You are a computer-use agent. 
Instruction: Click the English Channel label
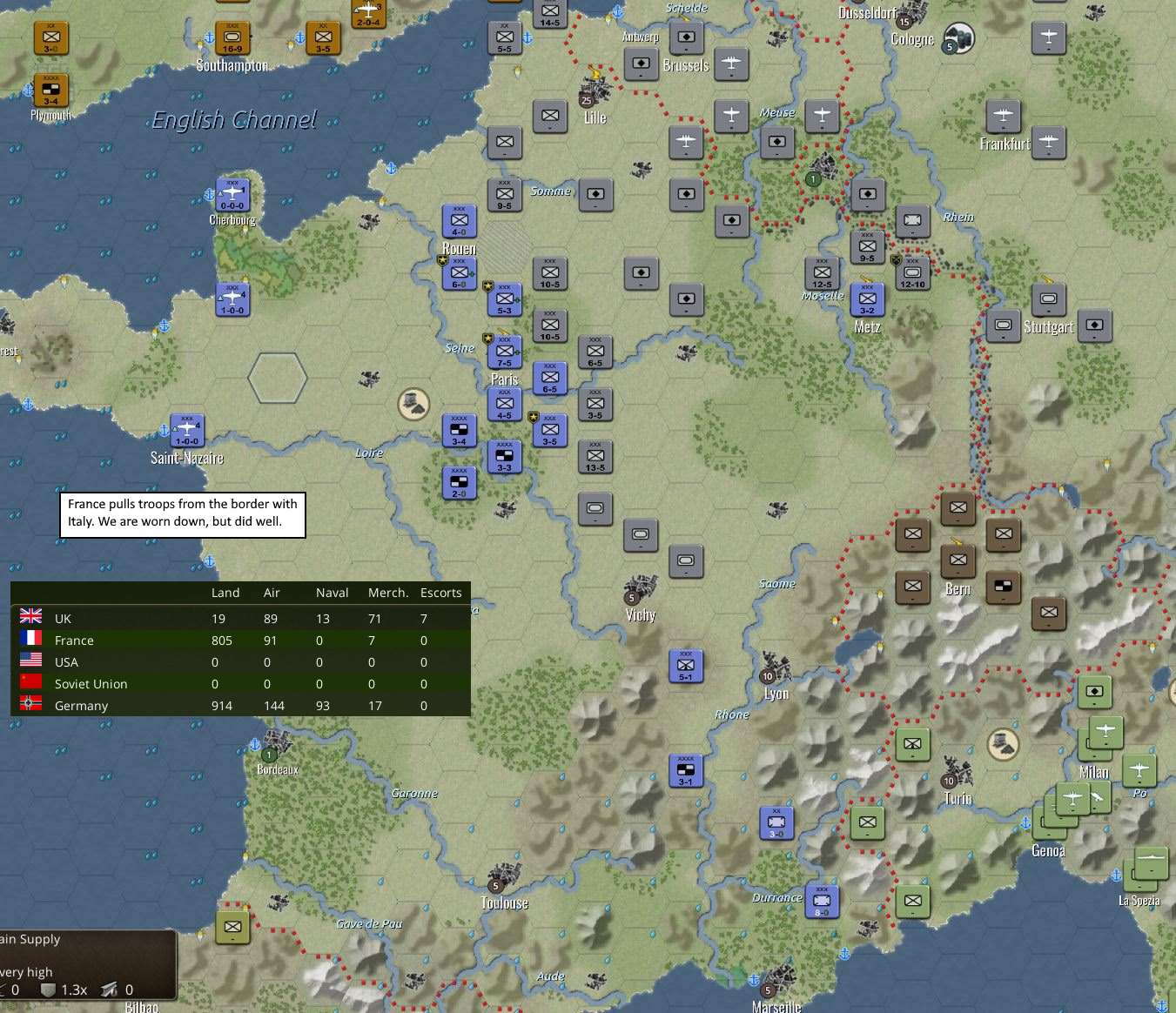tap(234, 120)
